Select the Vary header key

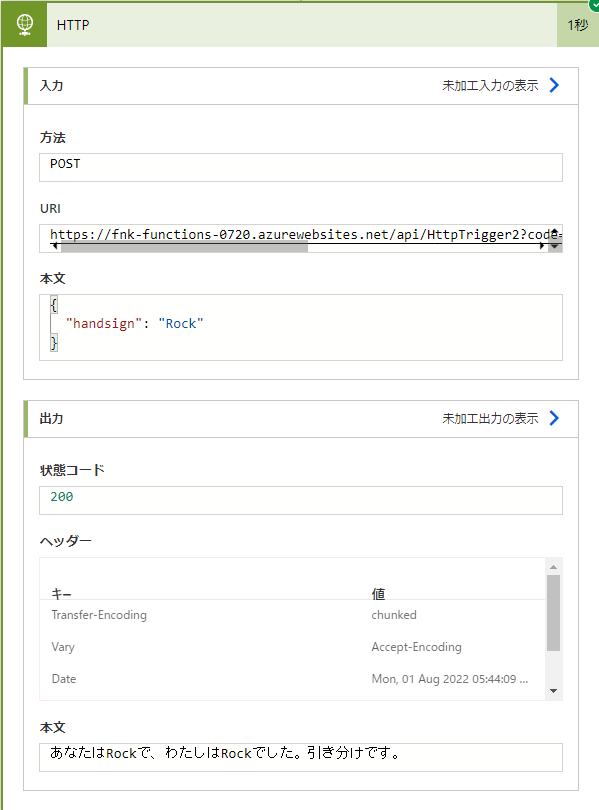[x=63, y=647]
